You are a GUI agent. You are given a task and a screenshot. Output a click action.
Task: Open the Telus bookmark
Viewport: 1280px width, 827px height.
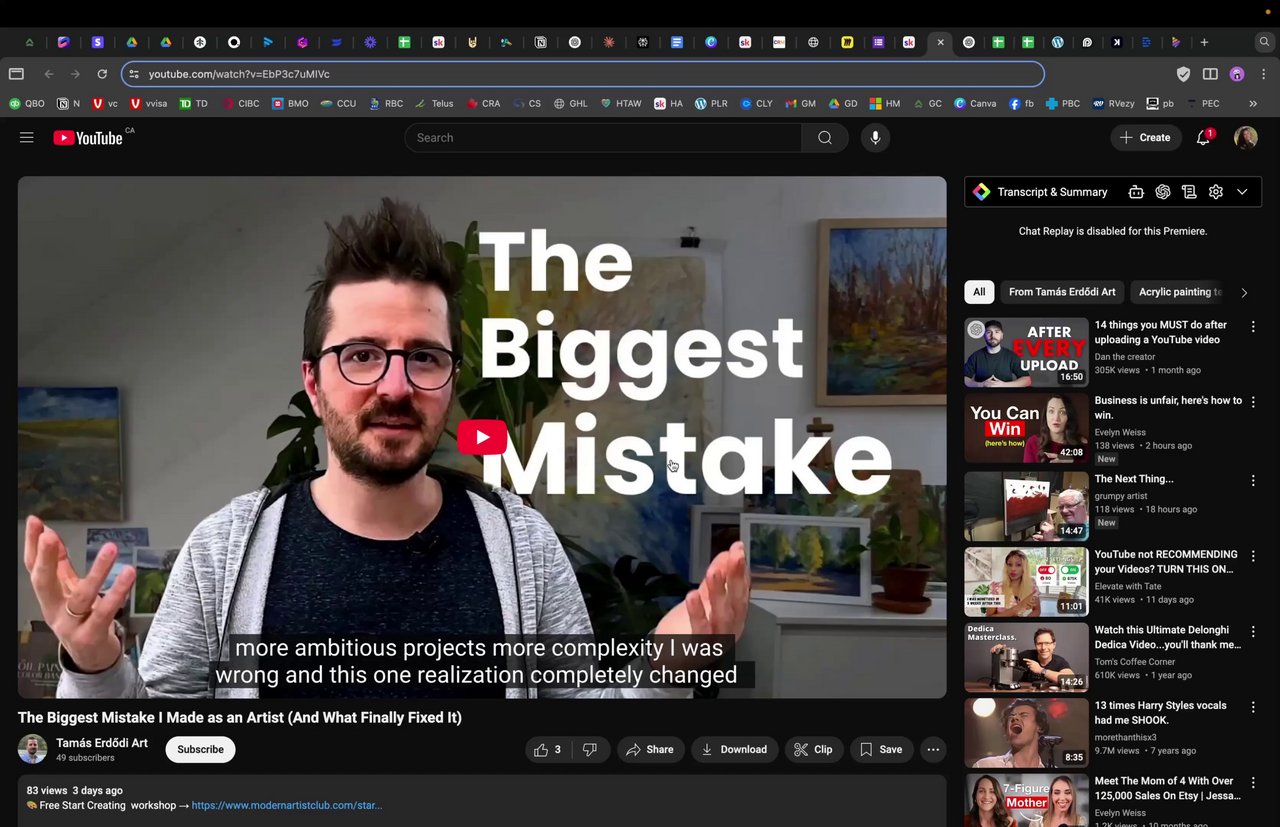(x=434, y=103)
